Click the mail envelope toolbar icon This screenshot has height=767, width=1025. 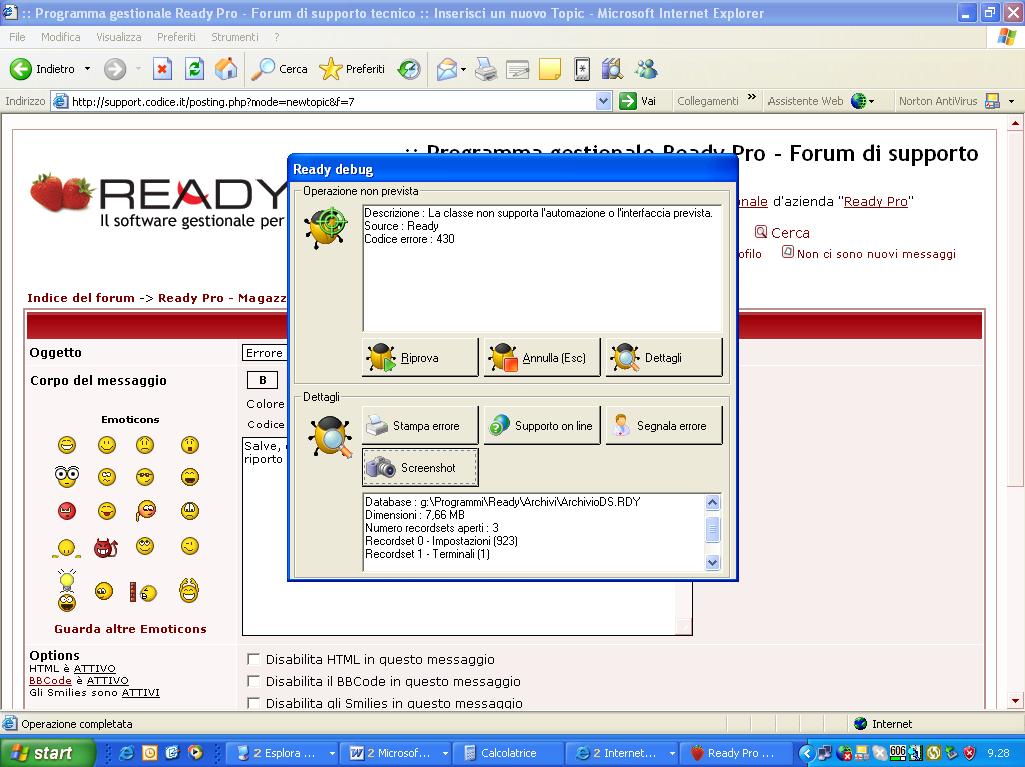446,69
